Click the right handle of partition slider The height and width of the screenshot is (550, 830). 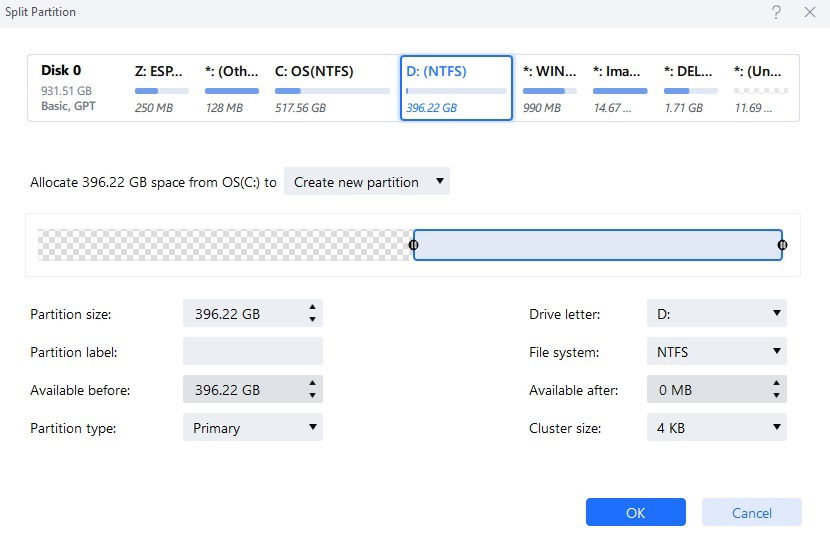(x=782, y=245)
